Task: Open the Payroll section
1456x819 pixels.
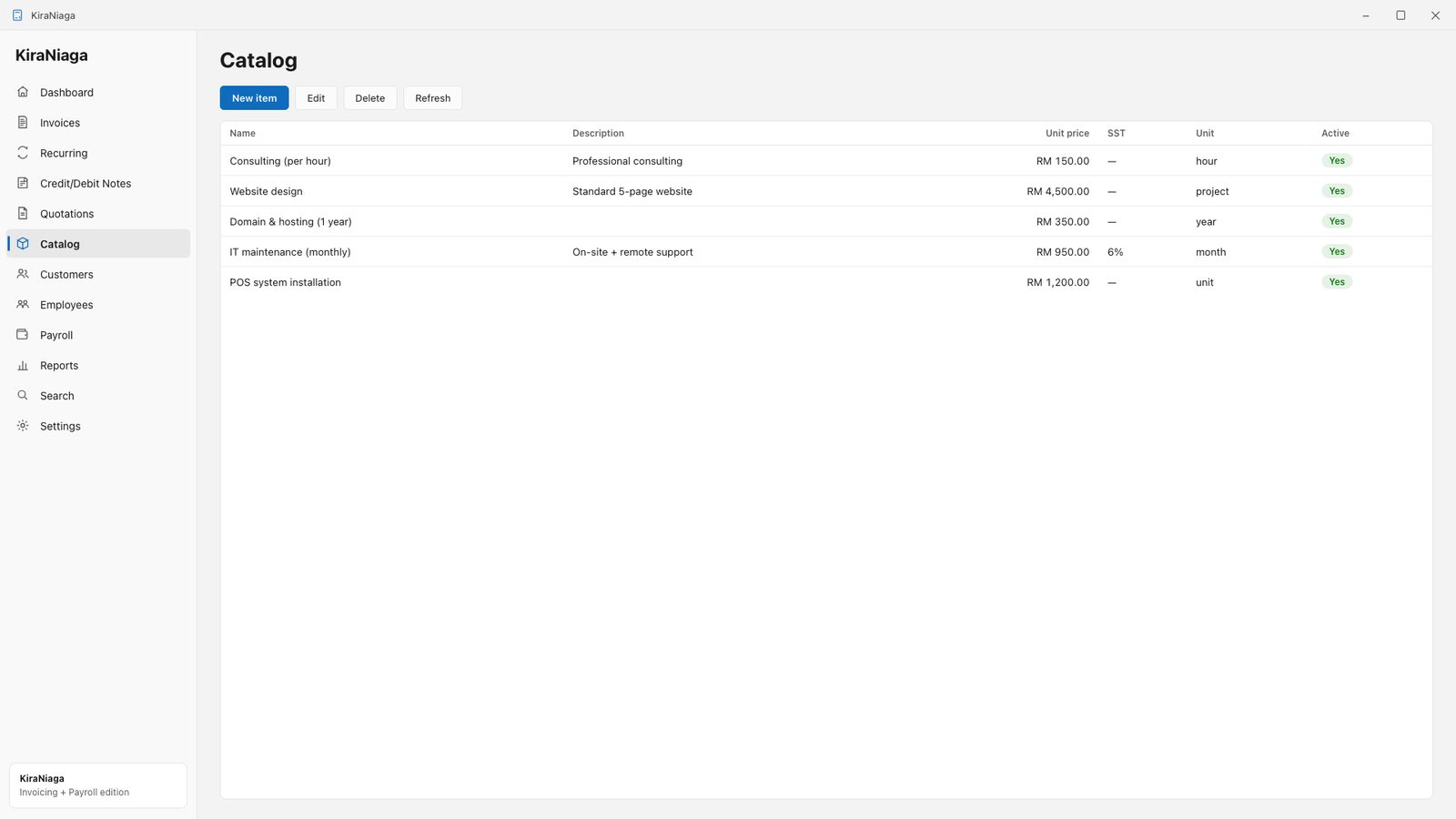Action: (x=98, y=335)
